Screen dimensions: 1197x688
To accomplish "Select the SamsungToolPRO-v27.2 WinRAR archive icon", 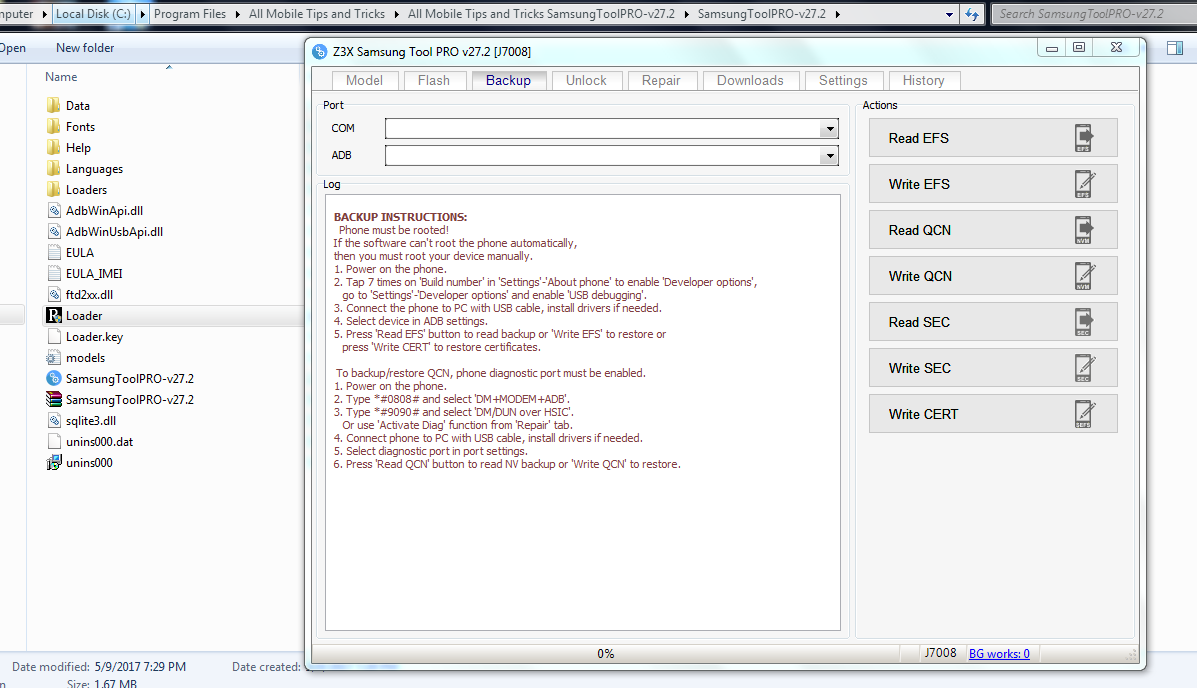I will click(53, 399).
